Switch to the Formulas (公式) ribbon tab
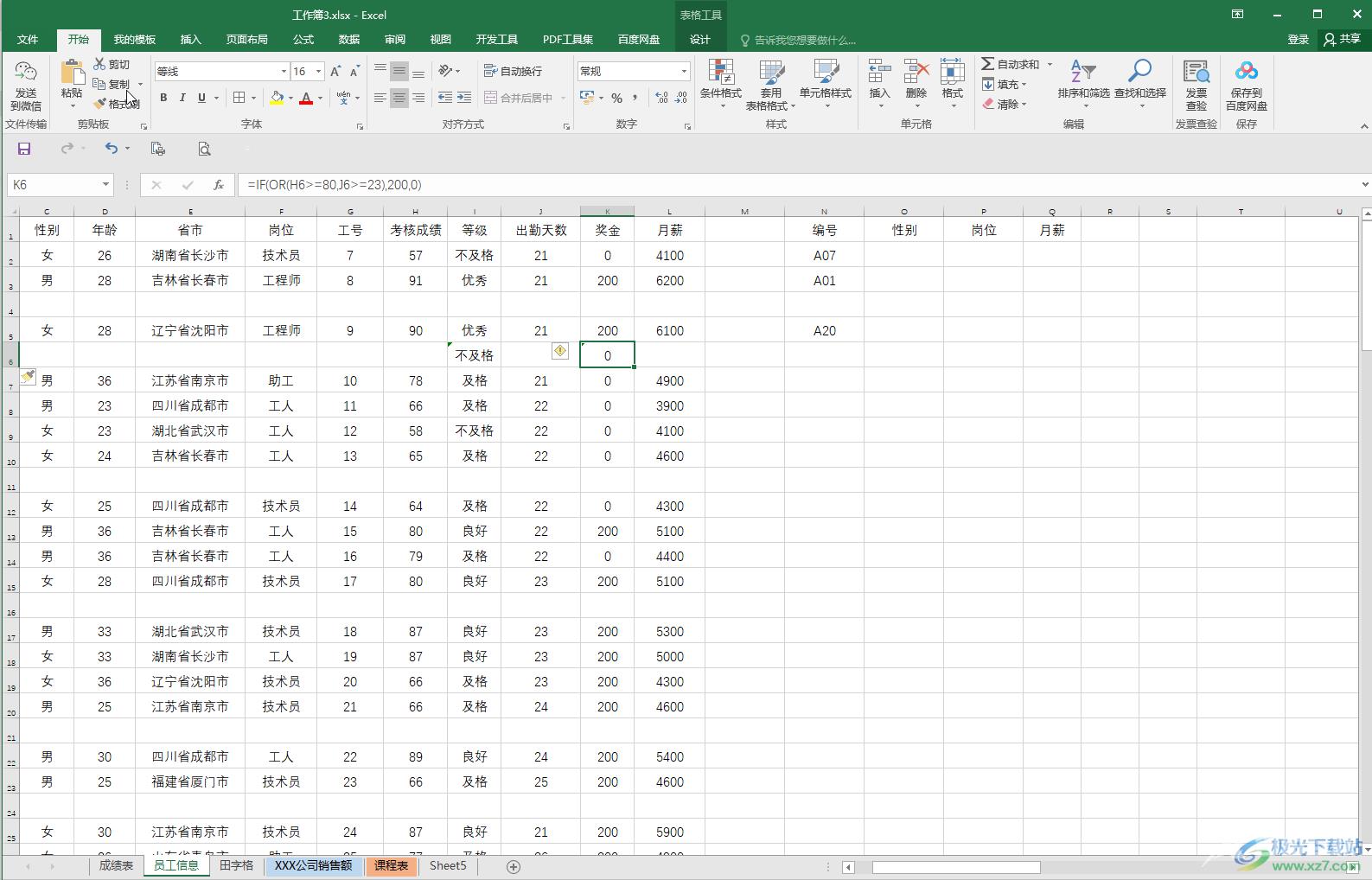 tap(303, 40)
